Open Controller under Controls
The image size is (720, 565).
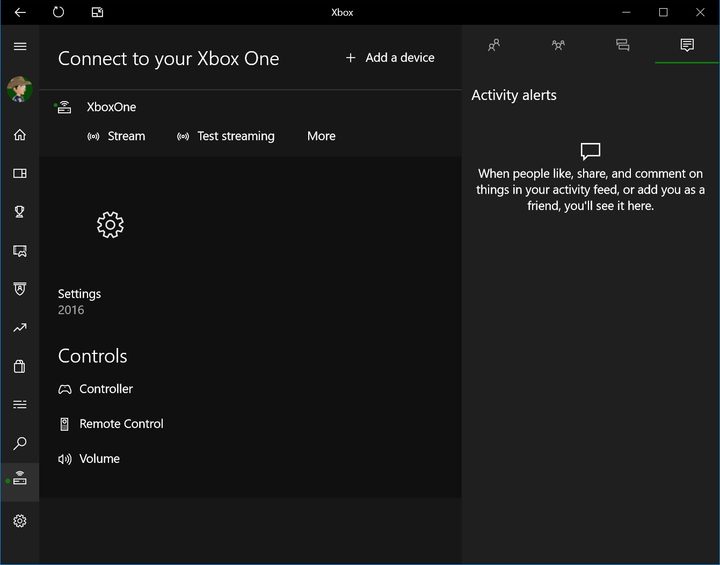point(96,389)
